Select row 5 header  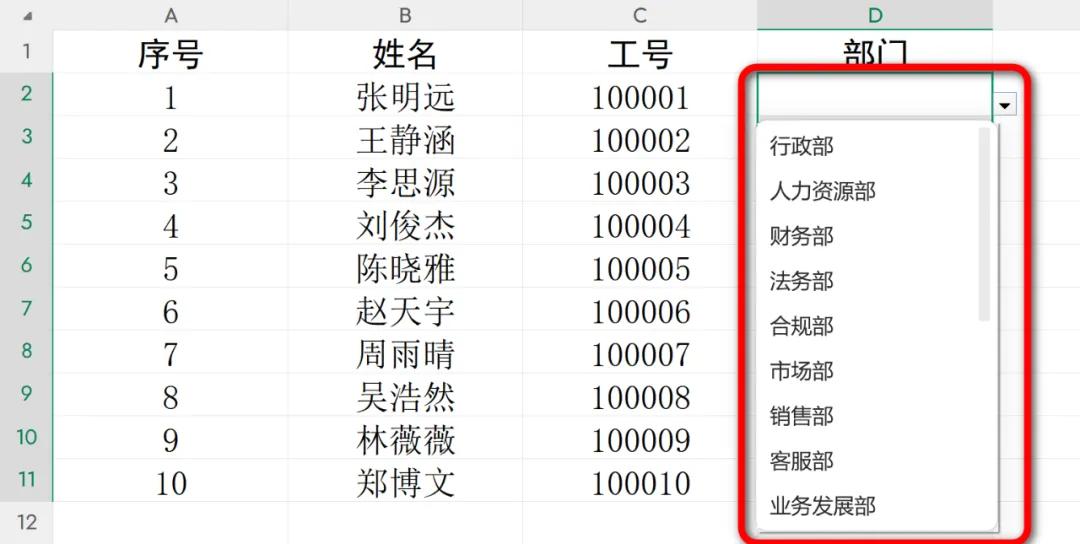26,222
